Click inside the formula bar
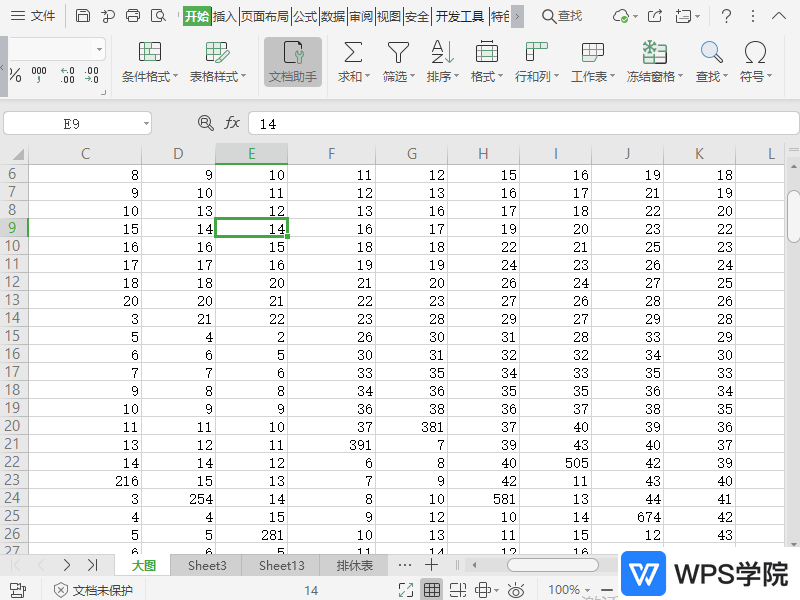The height and width of the screenshot is (600, 800). (x=400, y=122)
